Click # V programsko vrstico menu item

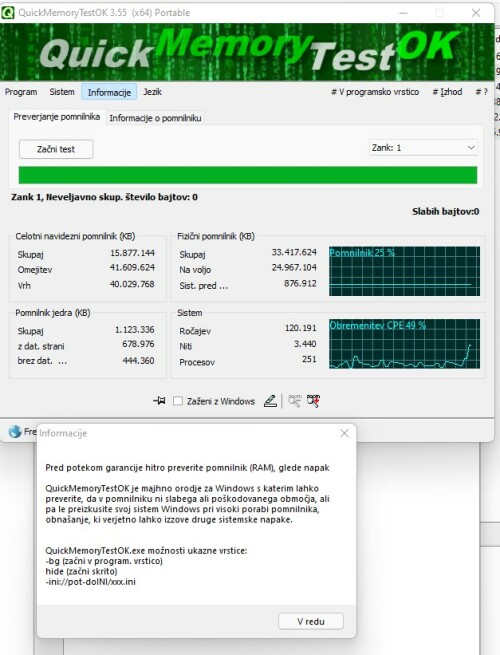coord(375,92)
